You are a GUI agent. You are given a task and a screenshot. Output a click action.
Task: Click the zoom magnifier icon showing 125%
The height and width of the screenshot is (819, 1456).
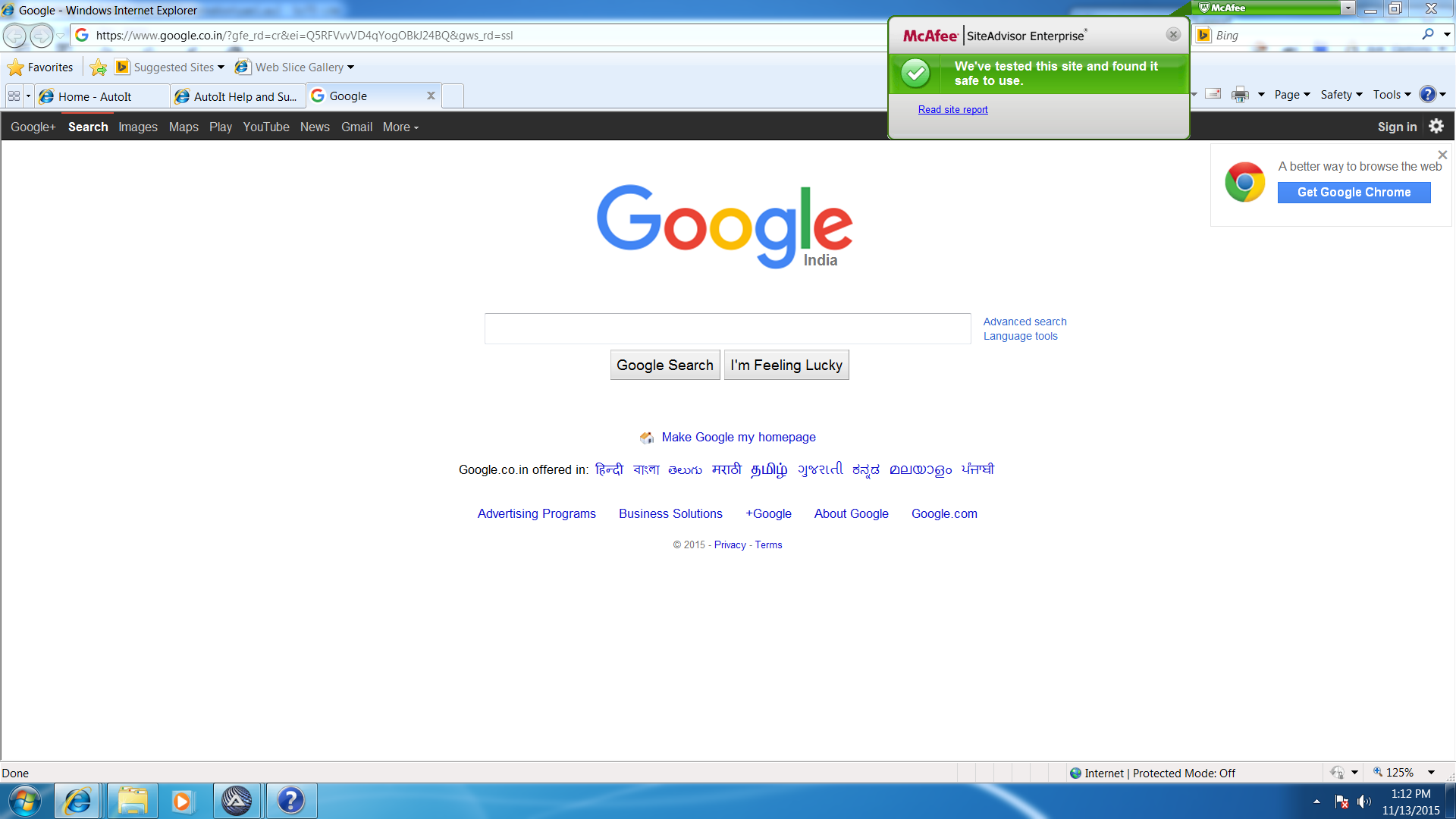1378,772
